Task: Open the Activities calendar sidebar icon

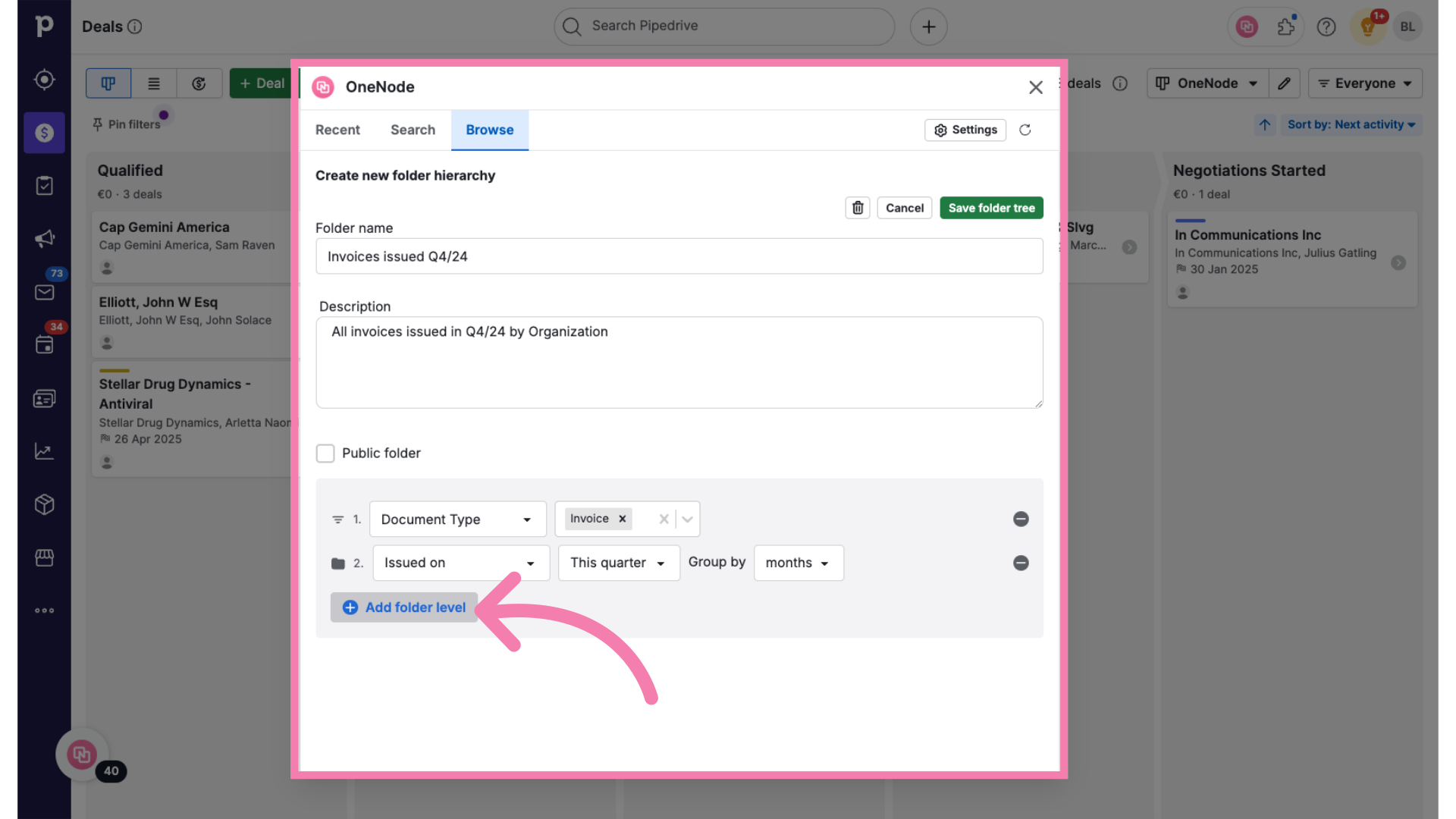Action: click(44, 345)
